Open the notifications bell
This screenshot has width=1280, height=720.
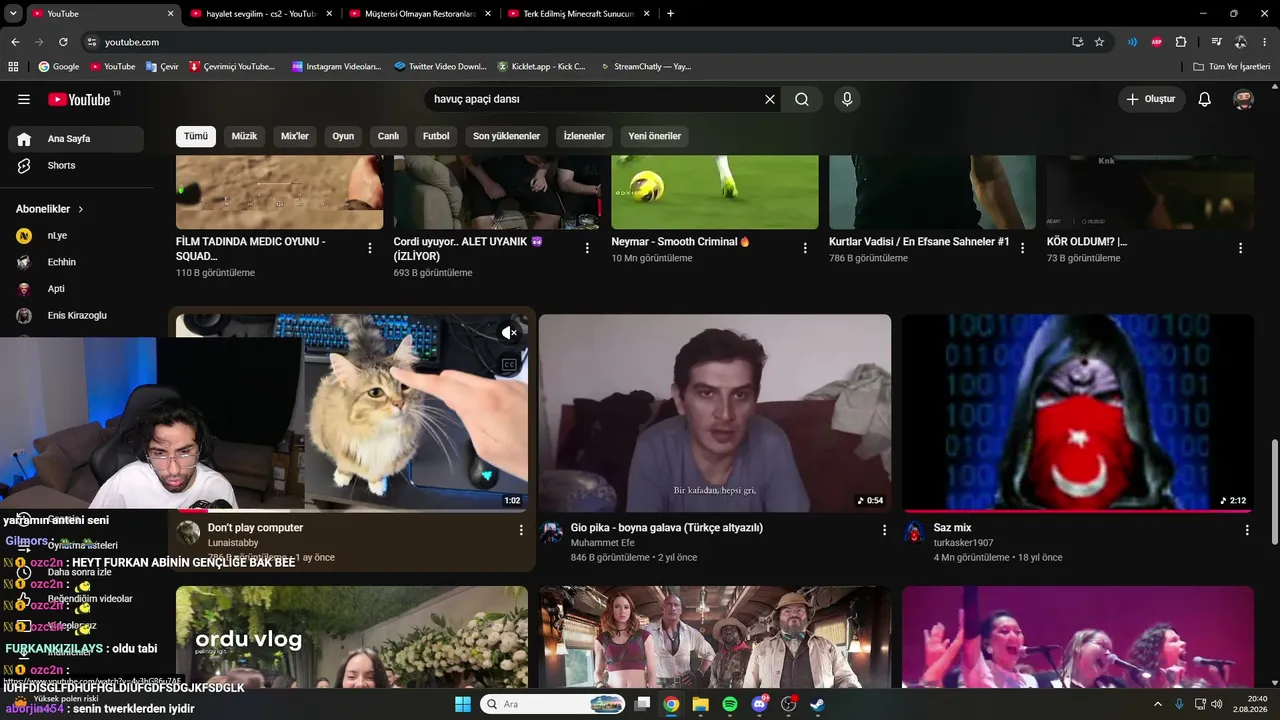[1205, 99]
